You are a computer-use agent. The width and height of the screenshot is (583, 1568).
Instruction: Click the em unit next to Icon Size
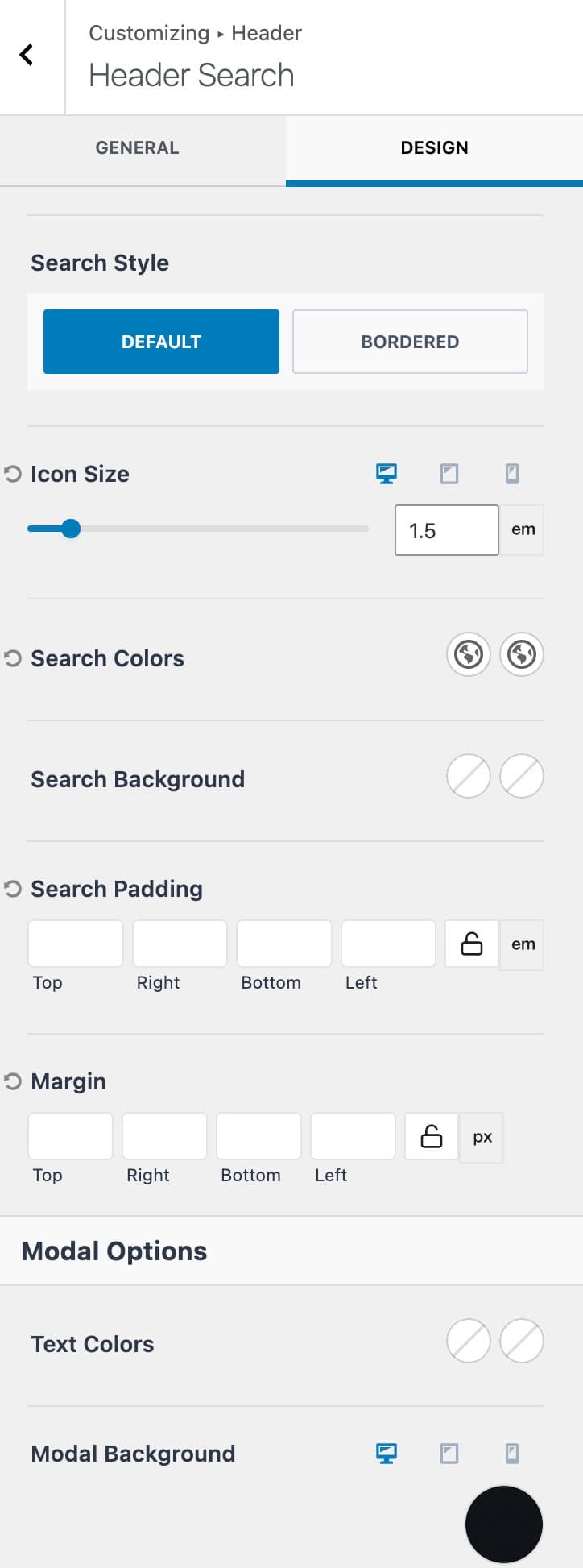[x=522, y=529]
